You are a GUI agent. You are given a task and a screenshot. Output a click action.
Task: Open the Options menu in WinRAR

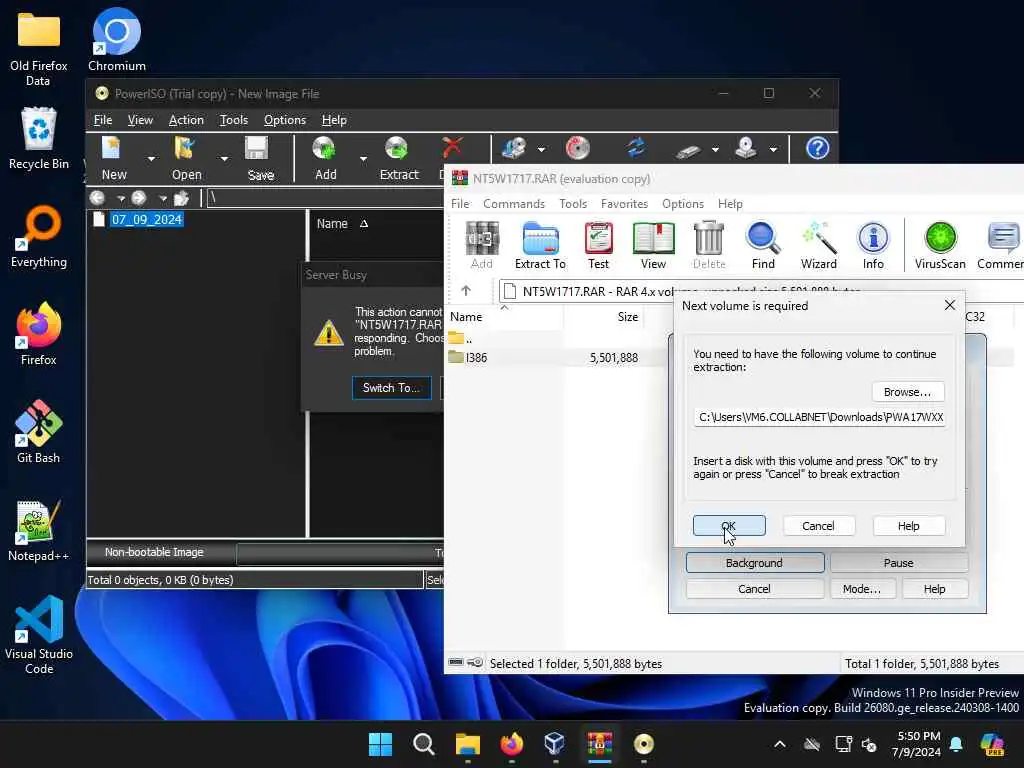pos(682,204)
